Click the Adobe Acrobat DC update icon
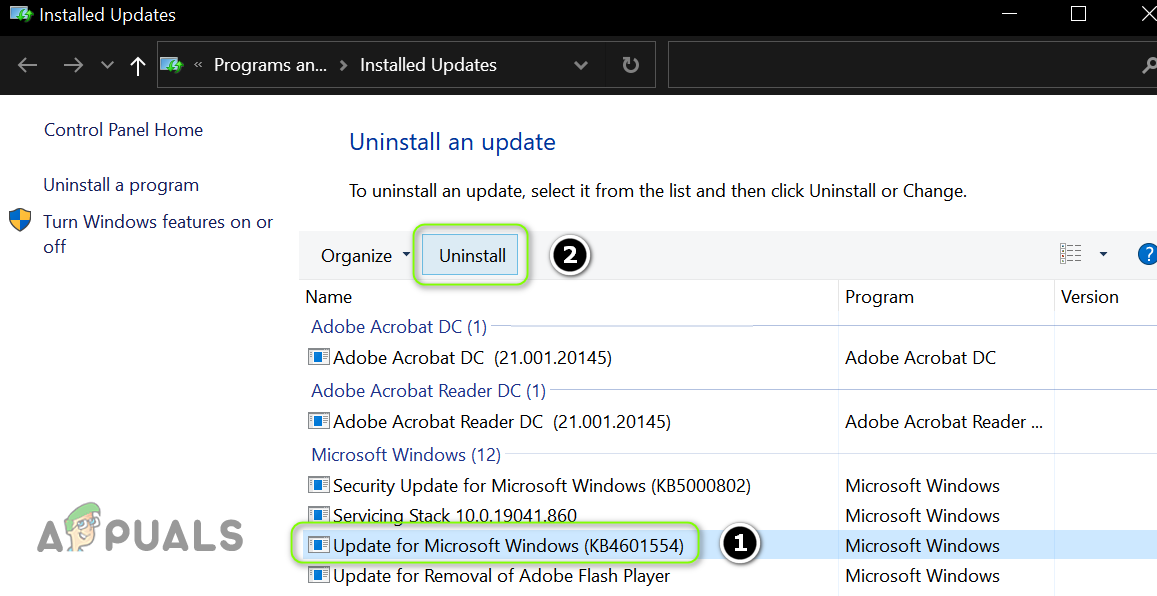1157x596 pixels. [x=319, y=357]
